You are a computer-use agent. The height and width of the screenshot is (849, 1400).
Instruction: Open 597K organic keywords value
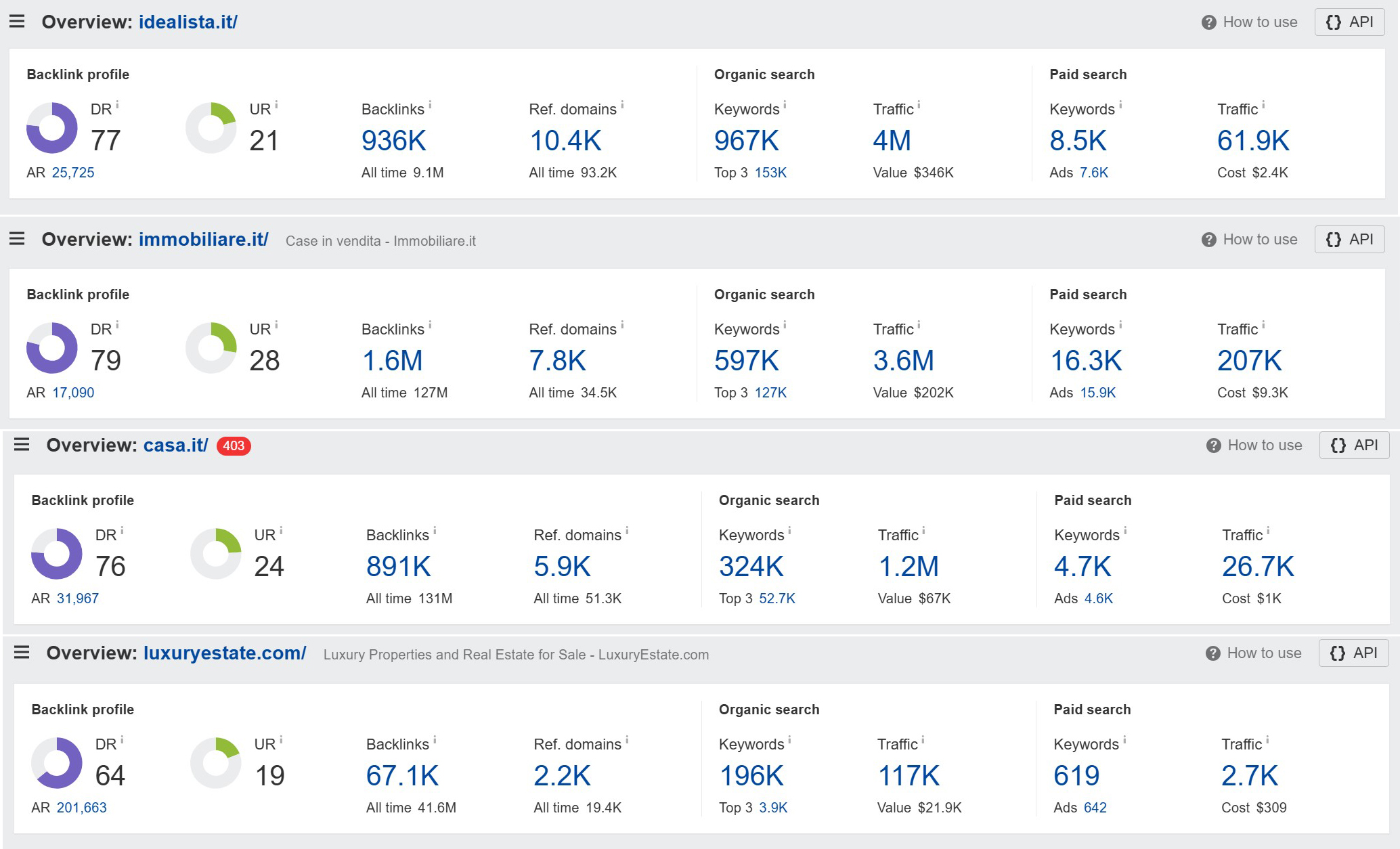[x=747, y=361]
